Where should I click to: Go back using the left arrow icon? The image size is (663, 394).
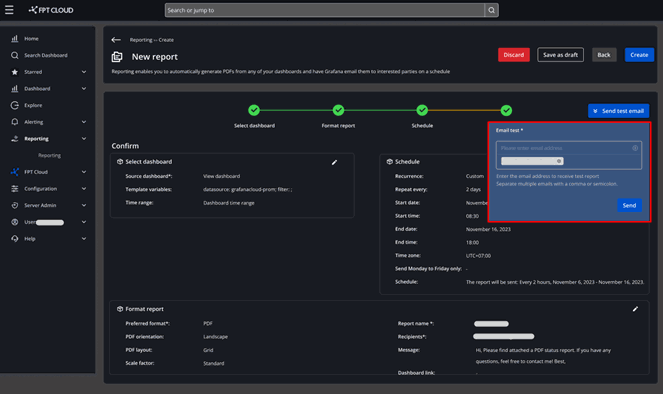pos(116,40)
